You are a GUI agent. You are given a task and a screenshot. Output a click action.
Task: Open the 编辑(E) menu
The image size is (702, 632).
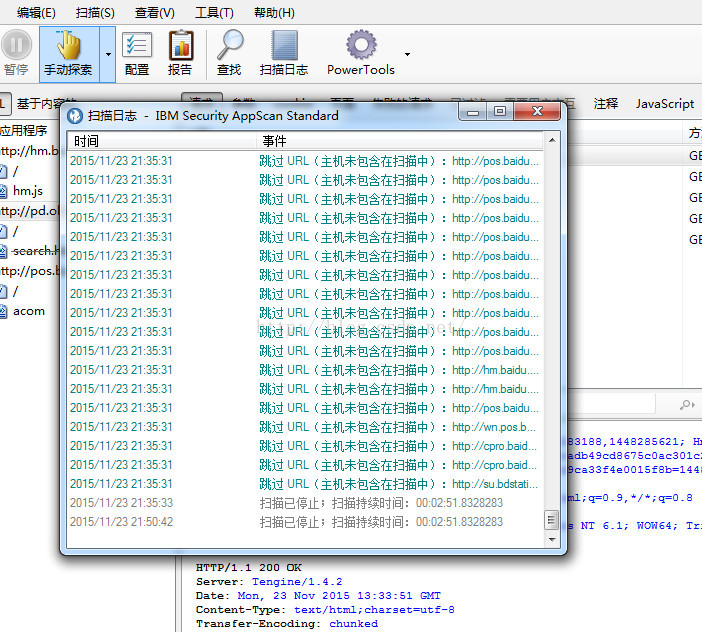point(36,13)
